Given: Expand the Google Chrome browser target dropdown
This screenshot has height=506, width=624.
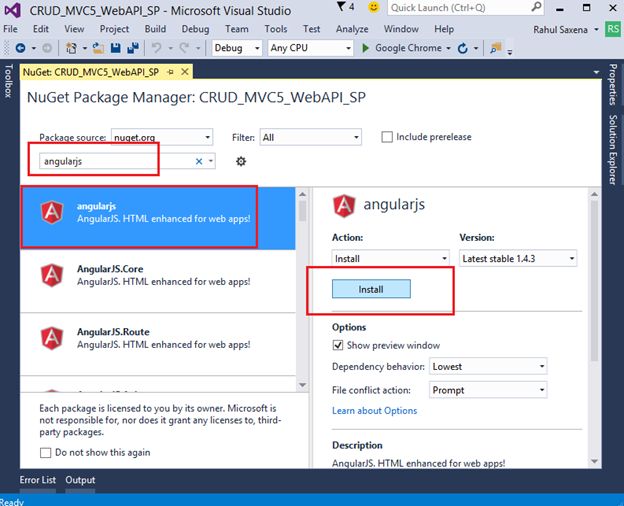Looking at the screenshot, I should (x=448, y=48).
